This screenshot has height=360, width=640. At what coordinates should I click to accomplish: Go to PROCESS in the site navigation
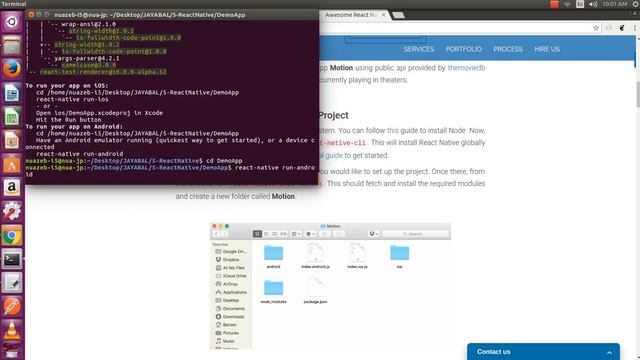508,49
